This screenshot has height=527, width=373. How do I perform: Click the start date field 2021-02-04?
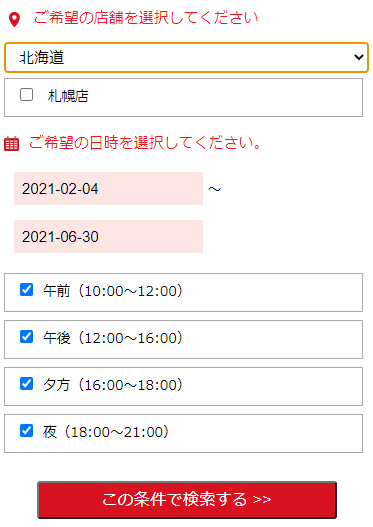click(108, 189)
